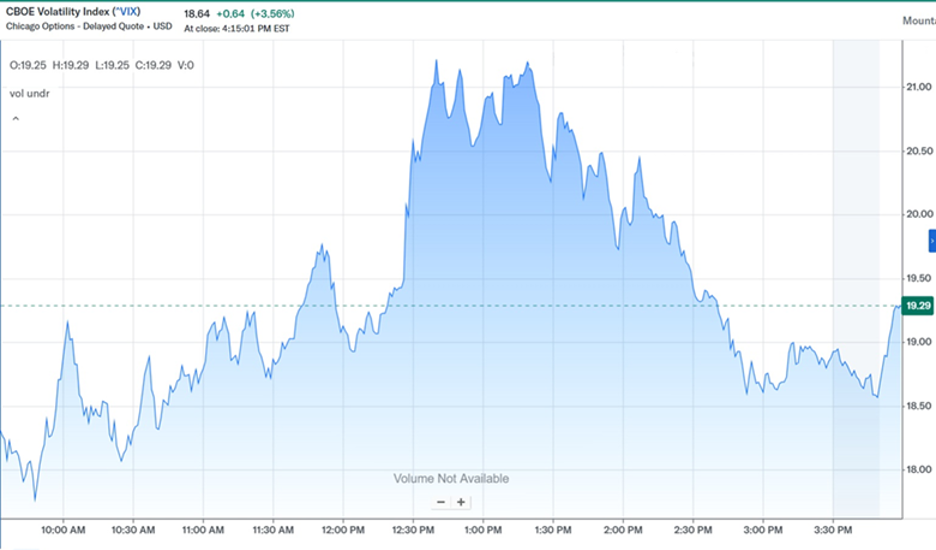Click the 20.00 price axis label
Image resolution: width=936 pixels, height=550 pixels.
click(919, 214)
